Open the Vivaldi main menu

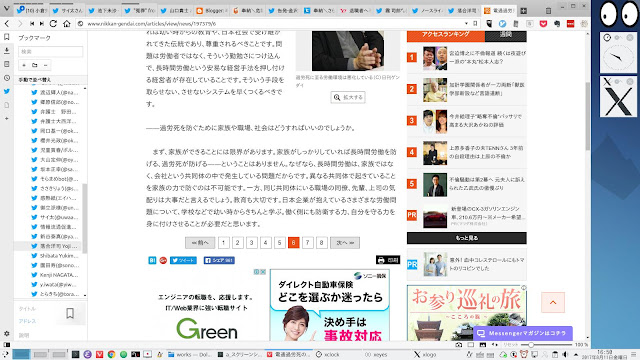point(7,8)
